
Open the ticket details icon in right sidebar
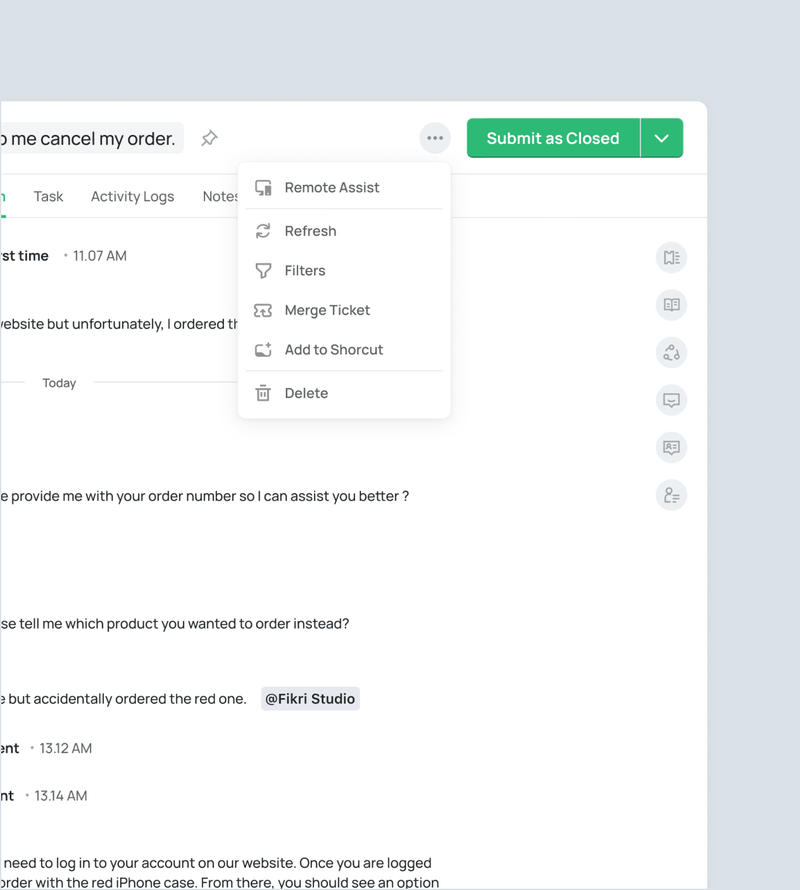[671, 257]
